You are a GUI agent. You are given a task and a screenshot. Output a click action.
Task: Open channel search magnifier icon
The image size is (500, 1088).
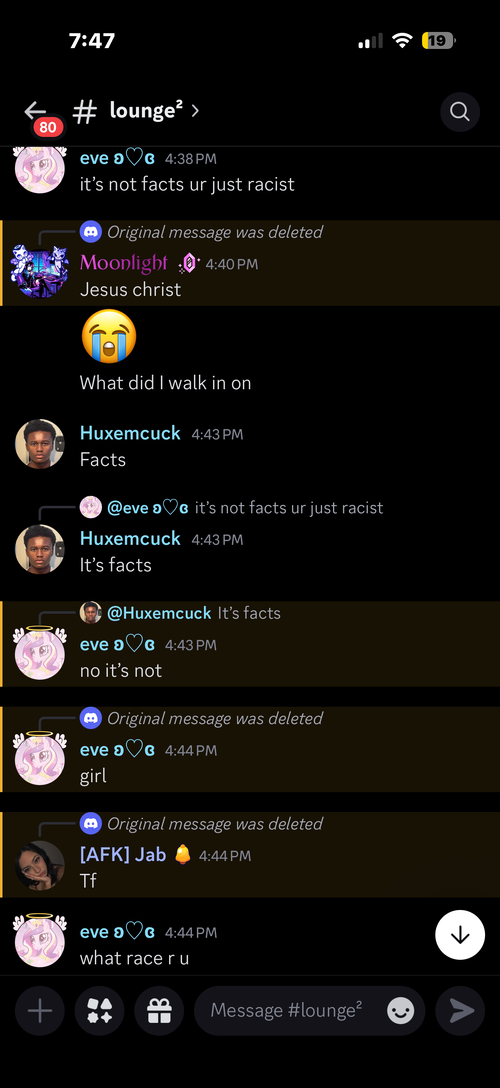460,112
